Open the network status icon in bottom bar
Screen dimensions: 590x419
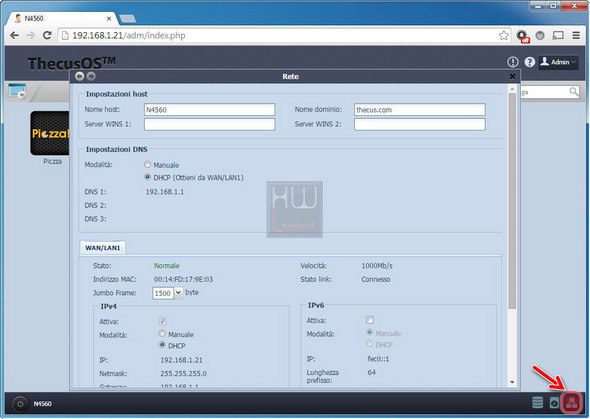[x=571, y=403]
